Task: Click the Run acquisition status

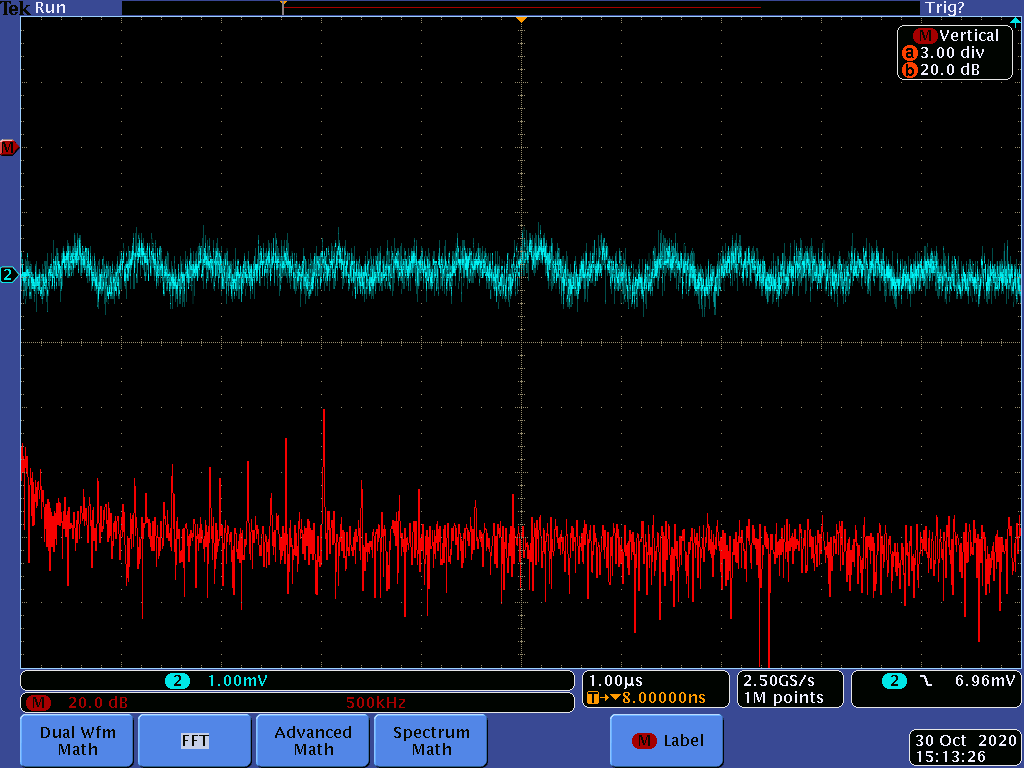Action: tap(50, 8)
